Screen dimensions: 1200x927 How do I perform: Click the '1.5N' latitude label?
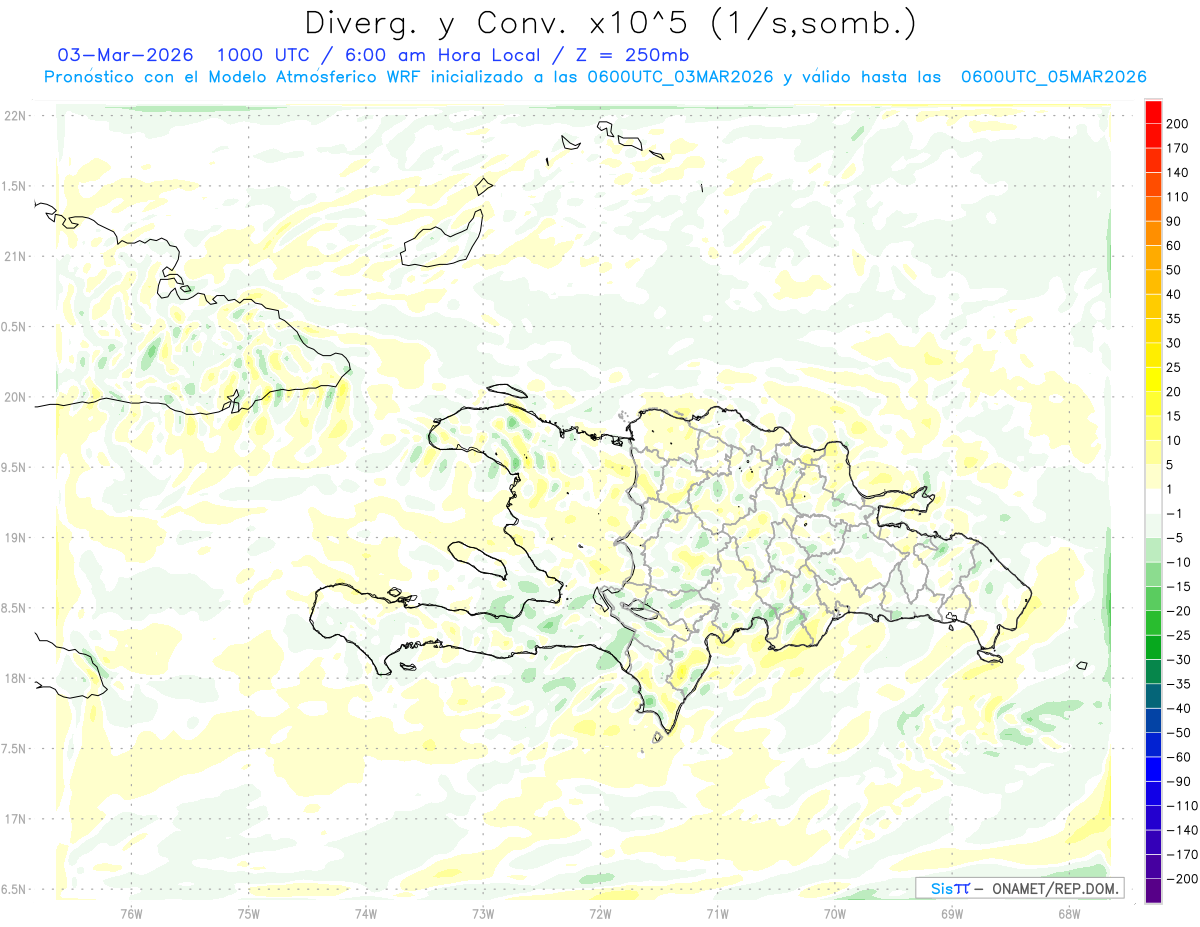tap(15, 186)
